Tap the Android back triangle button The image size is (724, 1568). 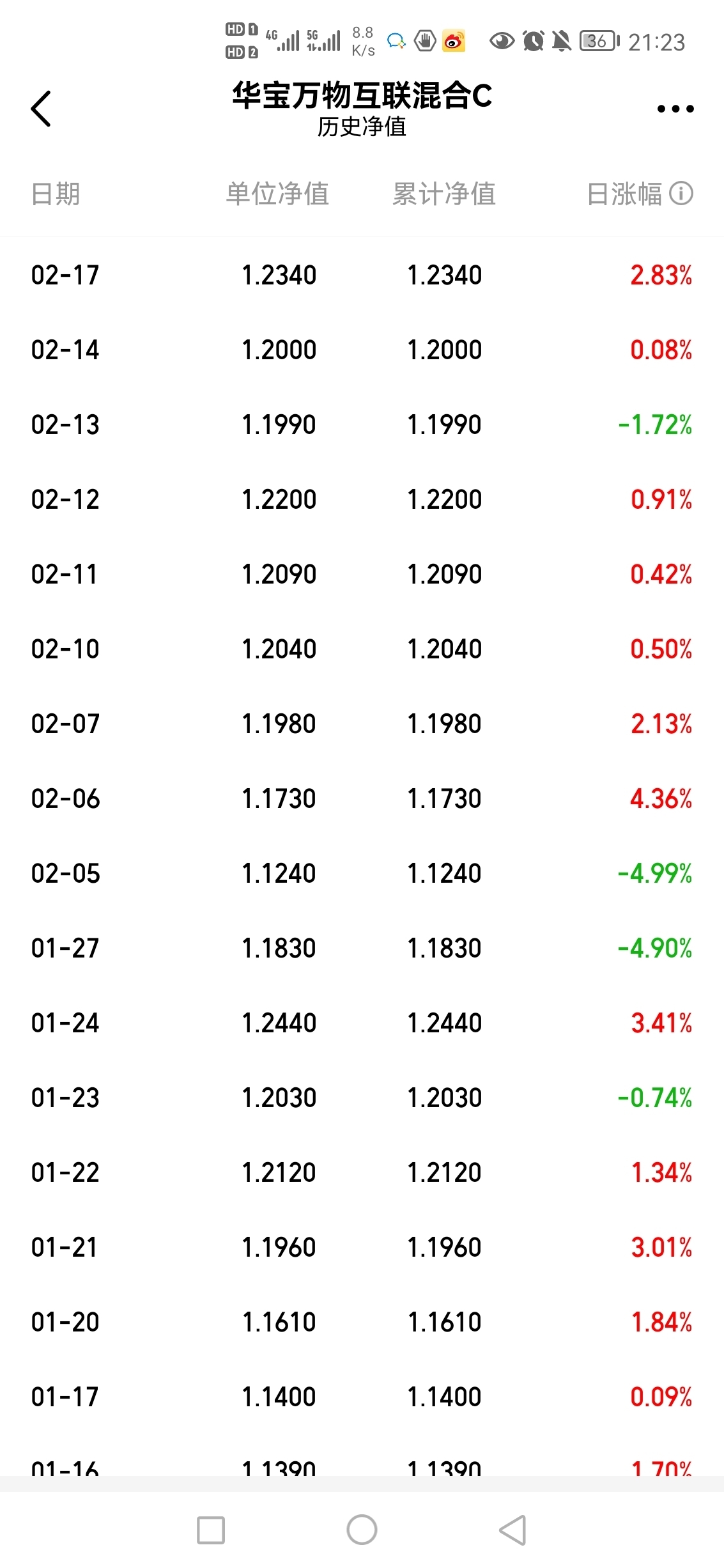pos(512,1530)
